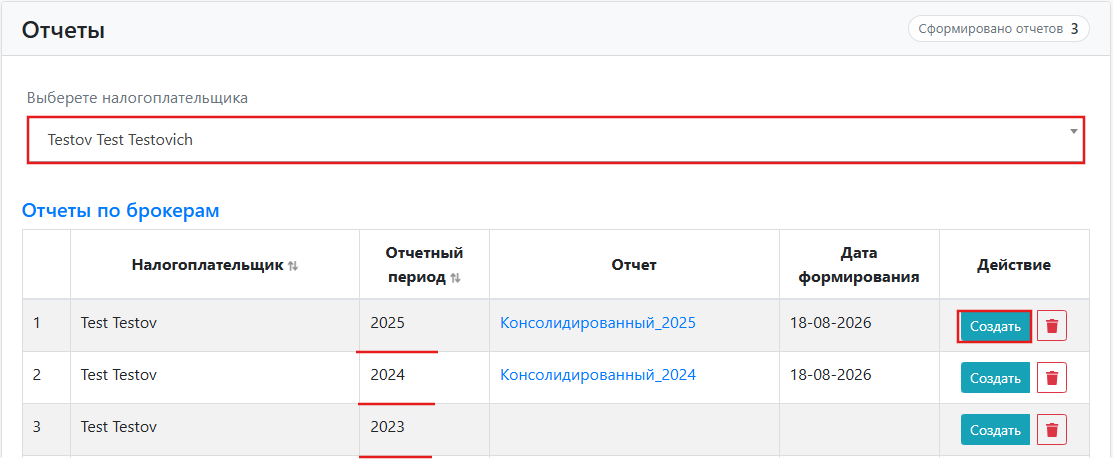Click the Сформировано отчетов counter badge
Screen dimensions: 1113x459
click(x=998, y=29)
